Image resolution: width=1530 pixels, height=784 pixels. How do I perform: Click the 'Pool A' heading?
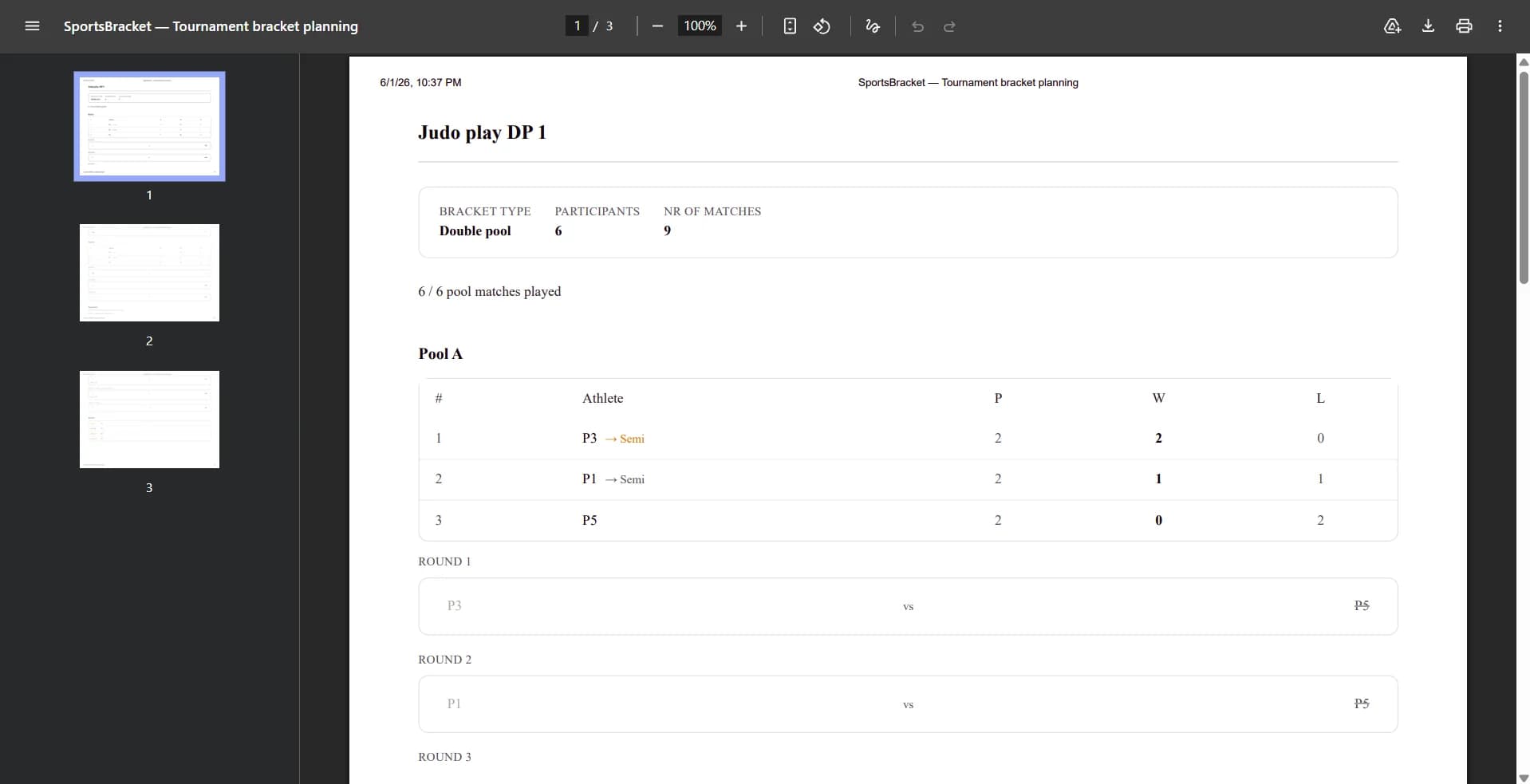440,354
